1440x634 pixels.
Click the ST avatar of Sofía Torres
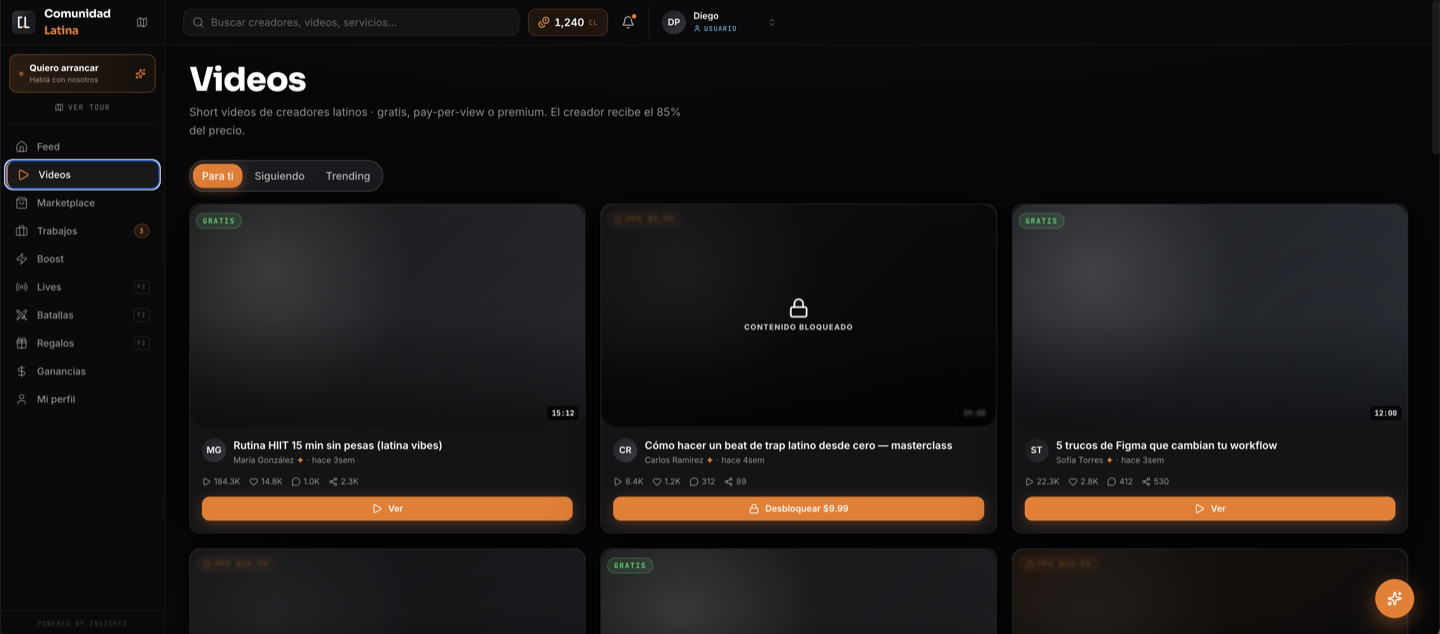1036,450
